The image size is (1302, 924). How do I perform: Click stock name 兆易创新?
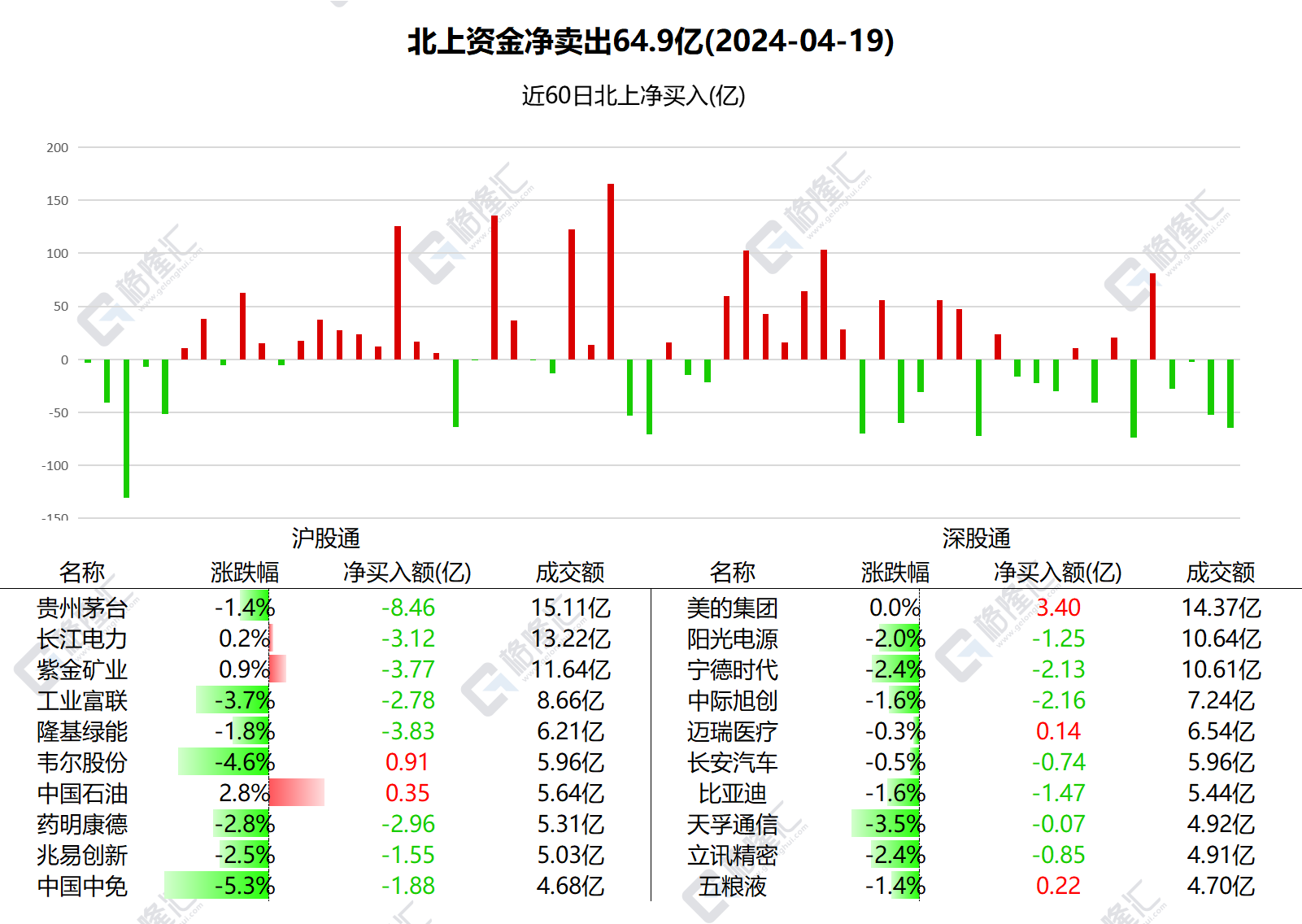82,855
